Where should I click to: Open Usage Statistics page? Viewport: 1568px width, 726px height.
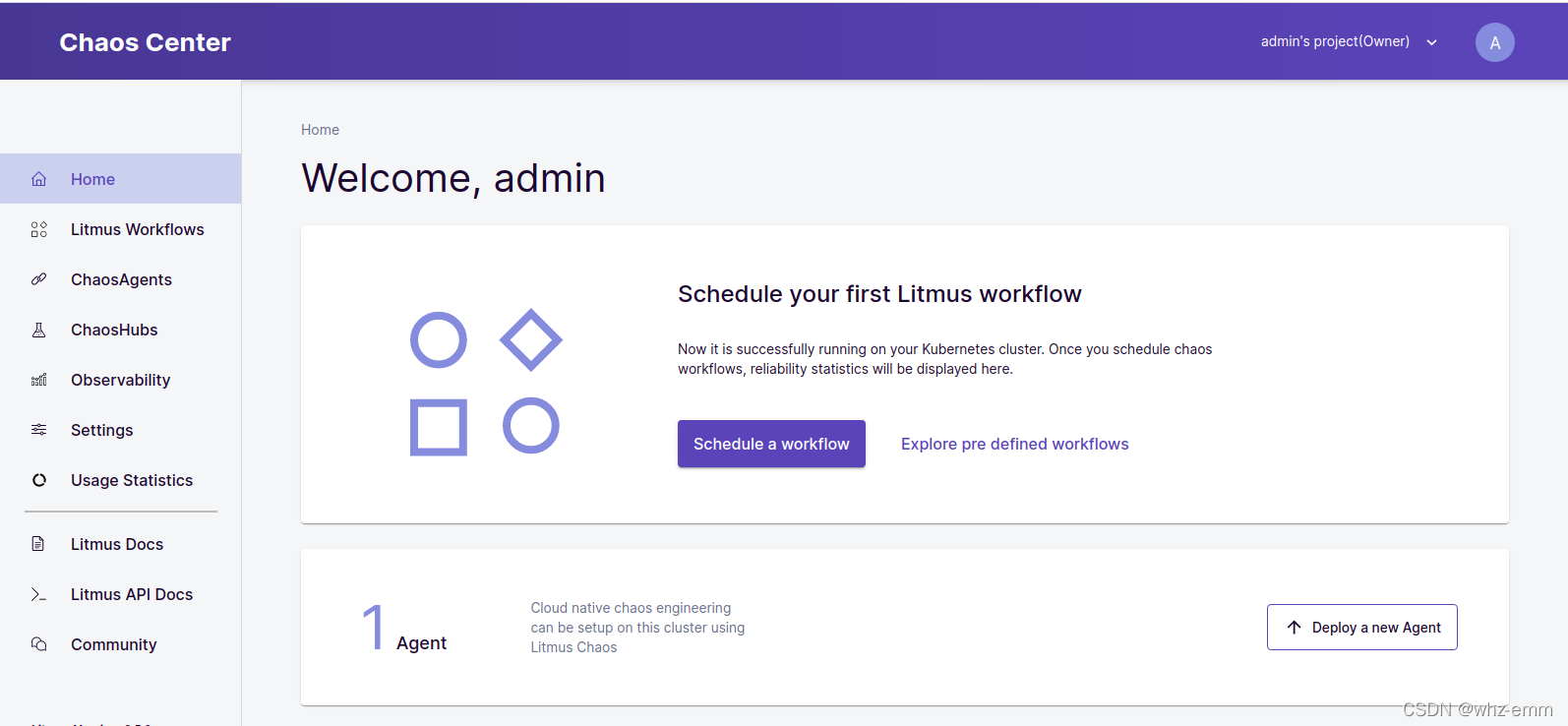[x=120, y=480]
